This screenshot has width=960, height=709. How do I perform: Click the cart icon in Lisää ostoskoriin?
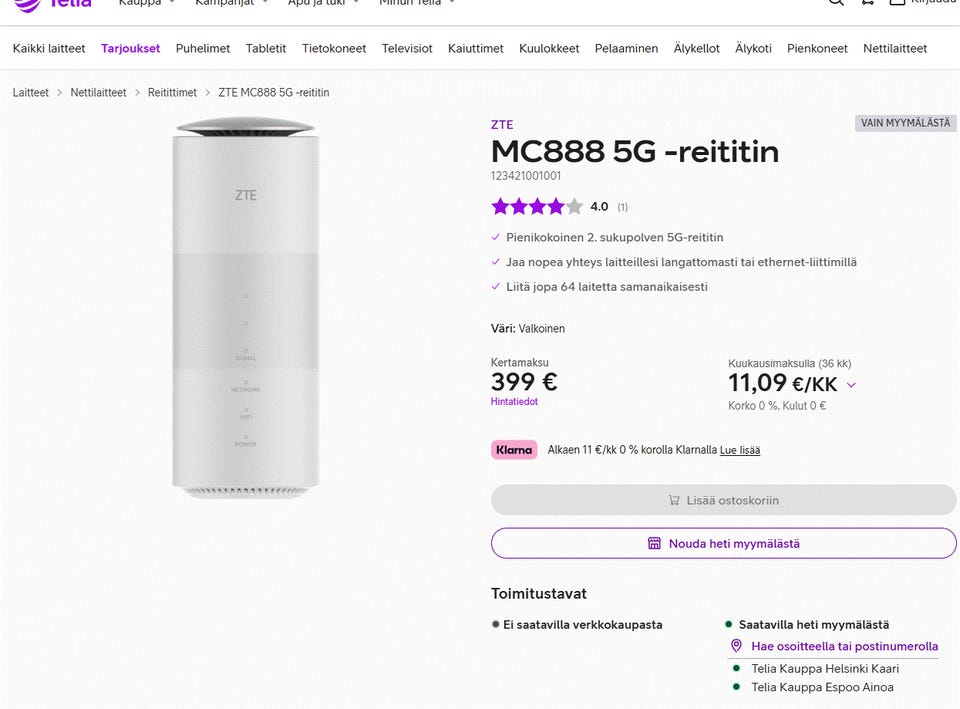pyautogui.click(x=674, y=500)
